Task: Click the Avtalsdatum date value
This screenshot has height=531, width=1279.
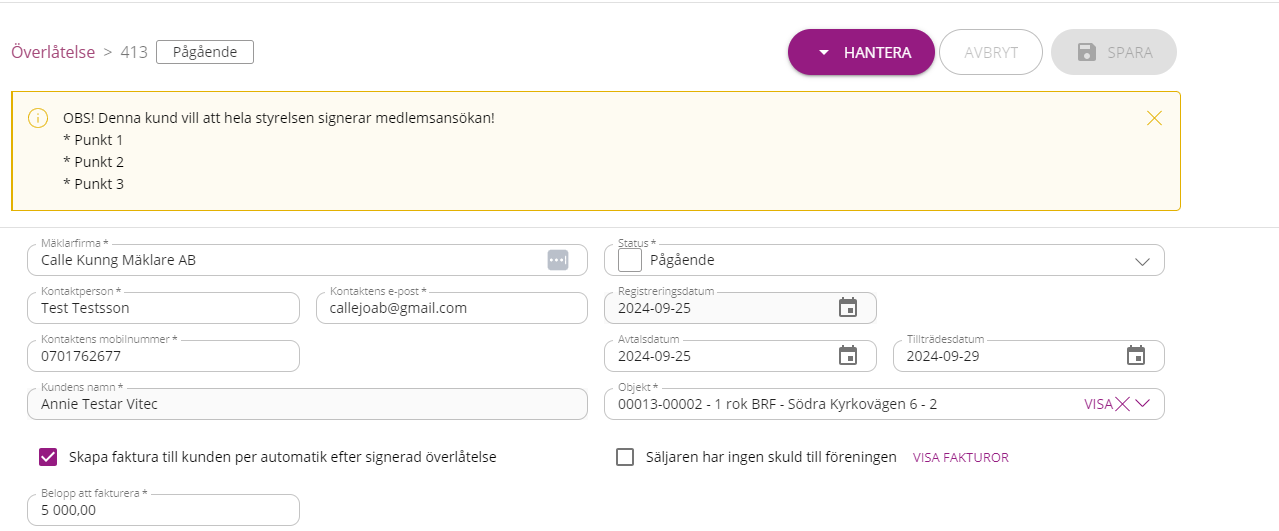Action: [x=654, y=356]
